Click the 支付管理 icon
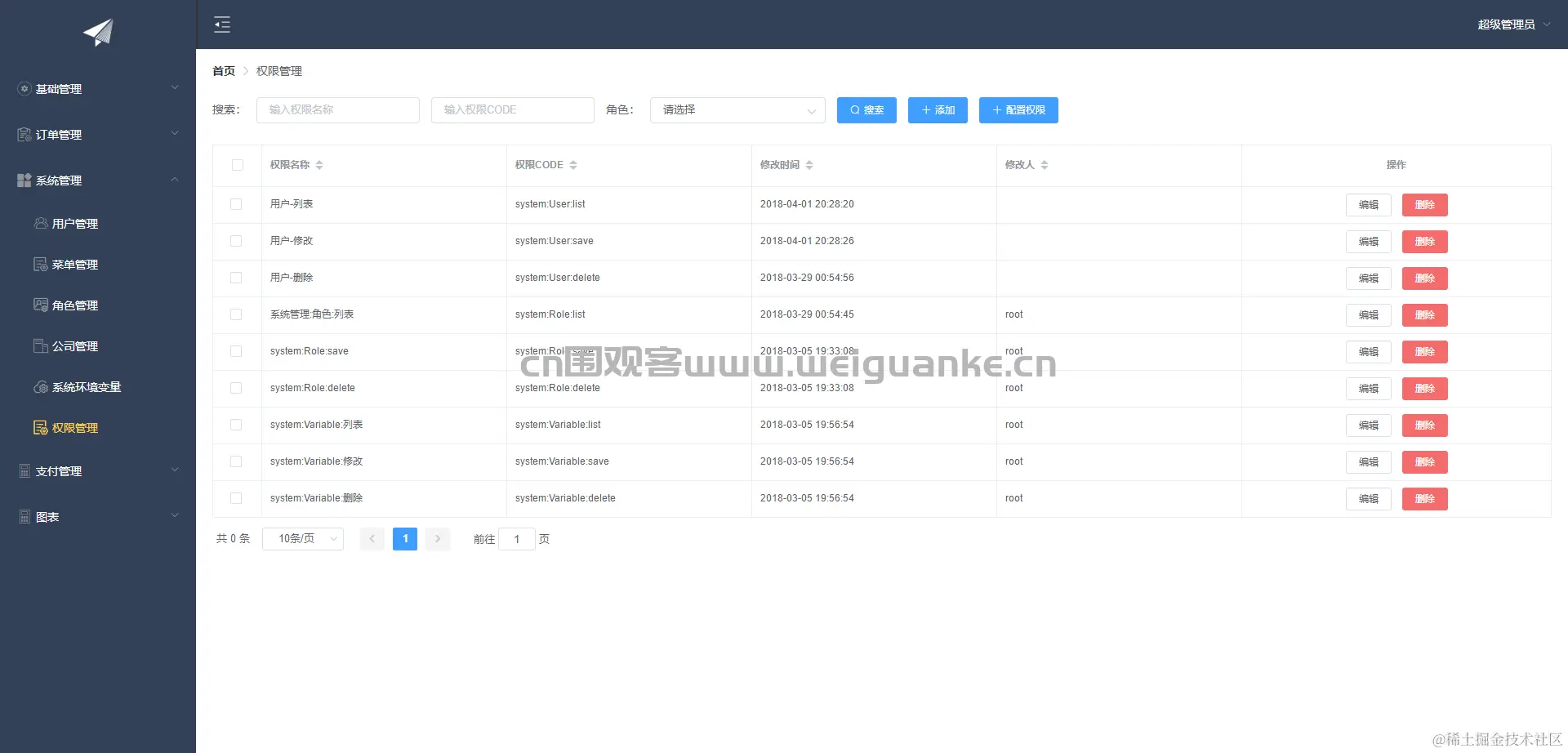Viewport: 1568px width, 753px height. pyautogui.click(x=24, y=470)
